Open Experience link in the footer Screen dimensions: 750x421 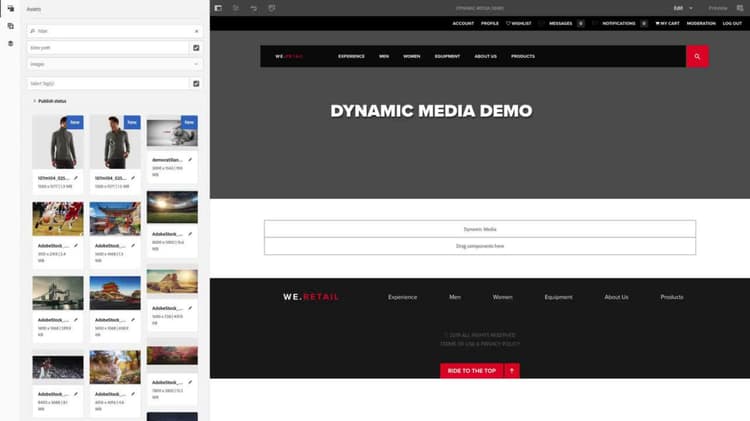pyautogui.click(x=402, y=297)
